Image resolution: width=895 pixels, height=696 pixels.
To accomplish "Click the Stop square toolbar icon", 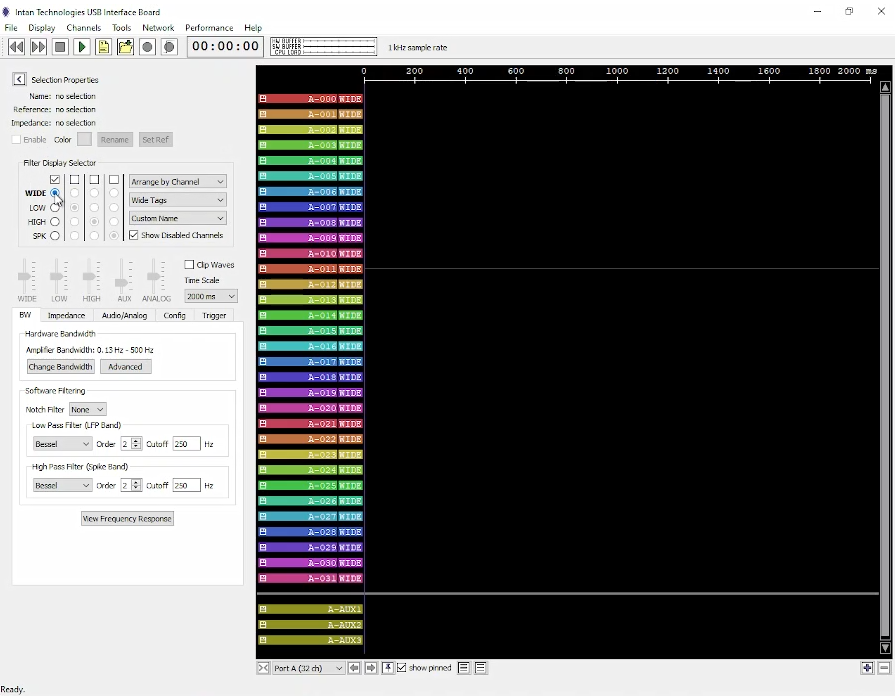I will click(x=60, y=47).
